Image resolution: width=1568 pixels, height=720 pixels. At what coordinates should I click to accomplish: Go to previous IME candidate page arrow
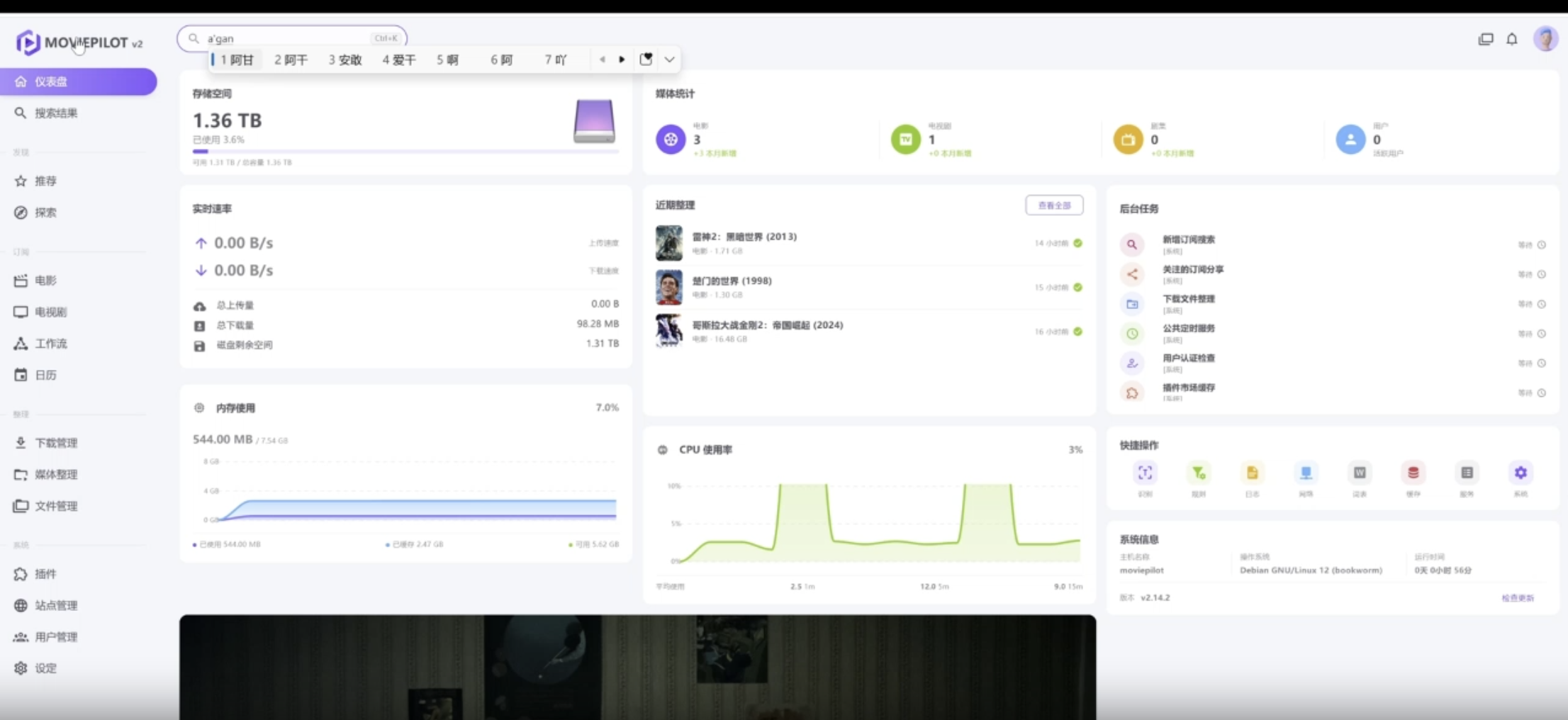[x=603, y=60]
